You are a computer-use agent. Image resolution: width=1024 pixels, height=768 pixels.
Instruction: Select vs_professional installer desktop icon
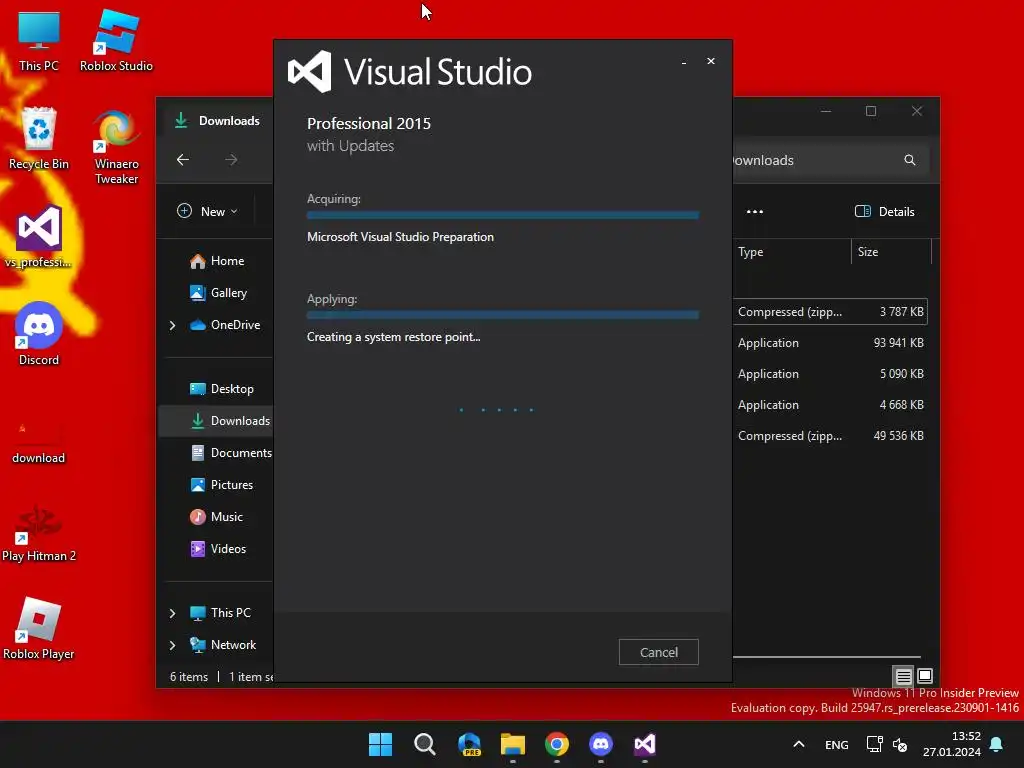point(39,236)
